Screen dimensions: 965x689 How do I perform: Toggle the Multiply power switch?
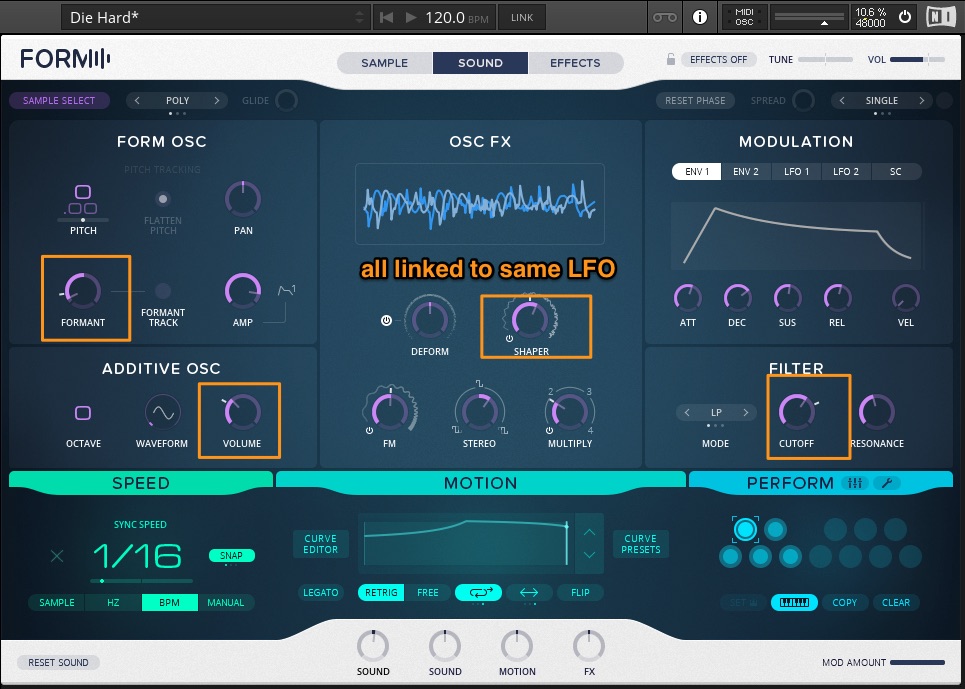[x=549, y=431]
